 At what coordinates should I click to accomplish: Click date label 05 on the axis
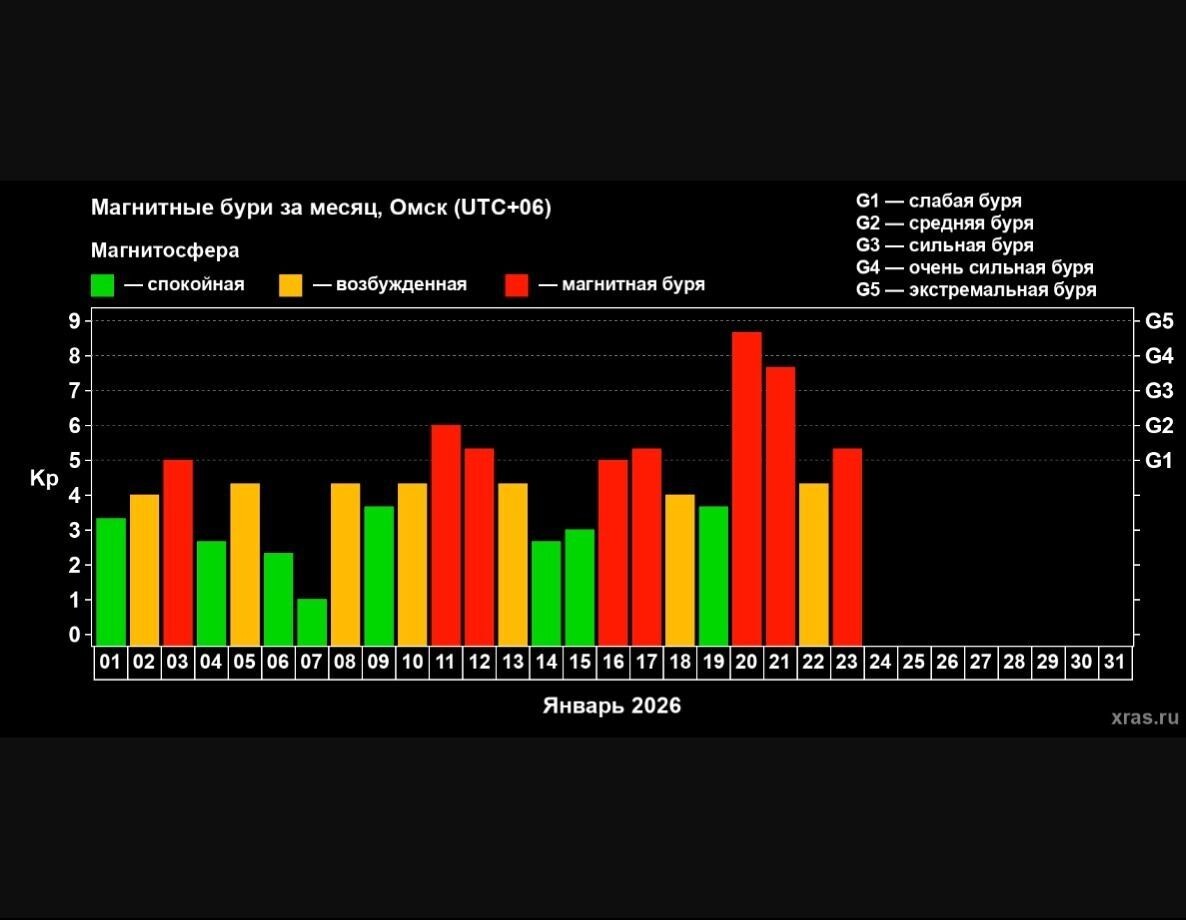[x=244, y=662]
